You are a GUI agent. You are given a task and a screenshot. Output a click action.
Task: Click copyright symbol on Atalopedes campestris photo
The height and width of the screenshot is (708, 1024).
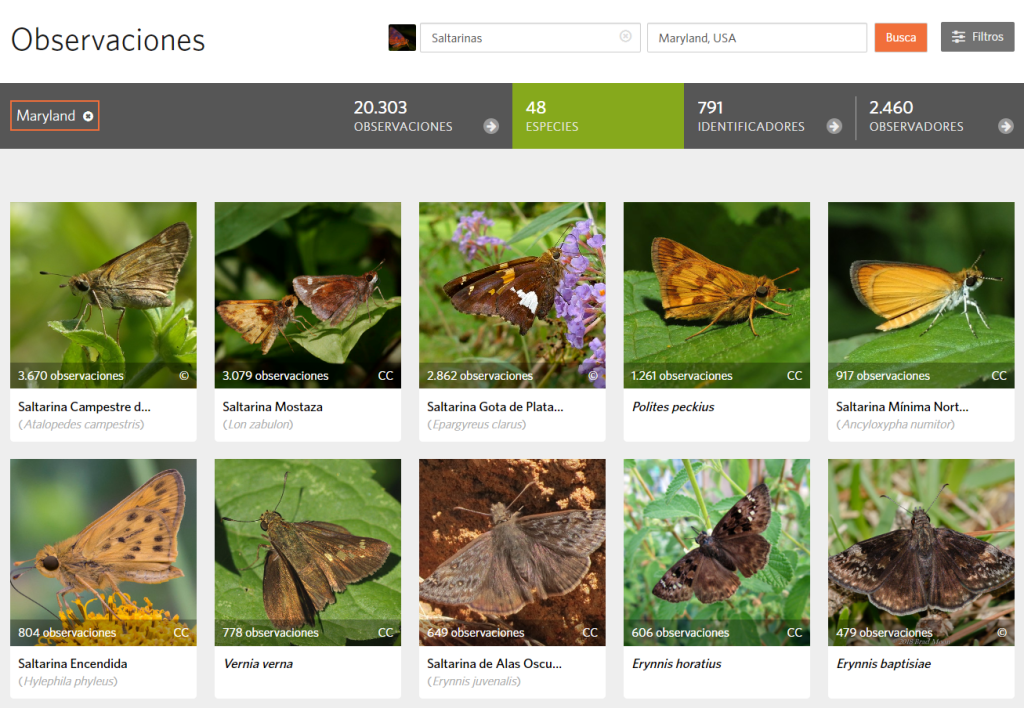pyautogui.click(x=183, y=376)
